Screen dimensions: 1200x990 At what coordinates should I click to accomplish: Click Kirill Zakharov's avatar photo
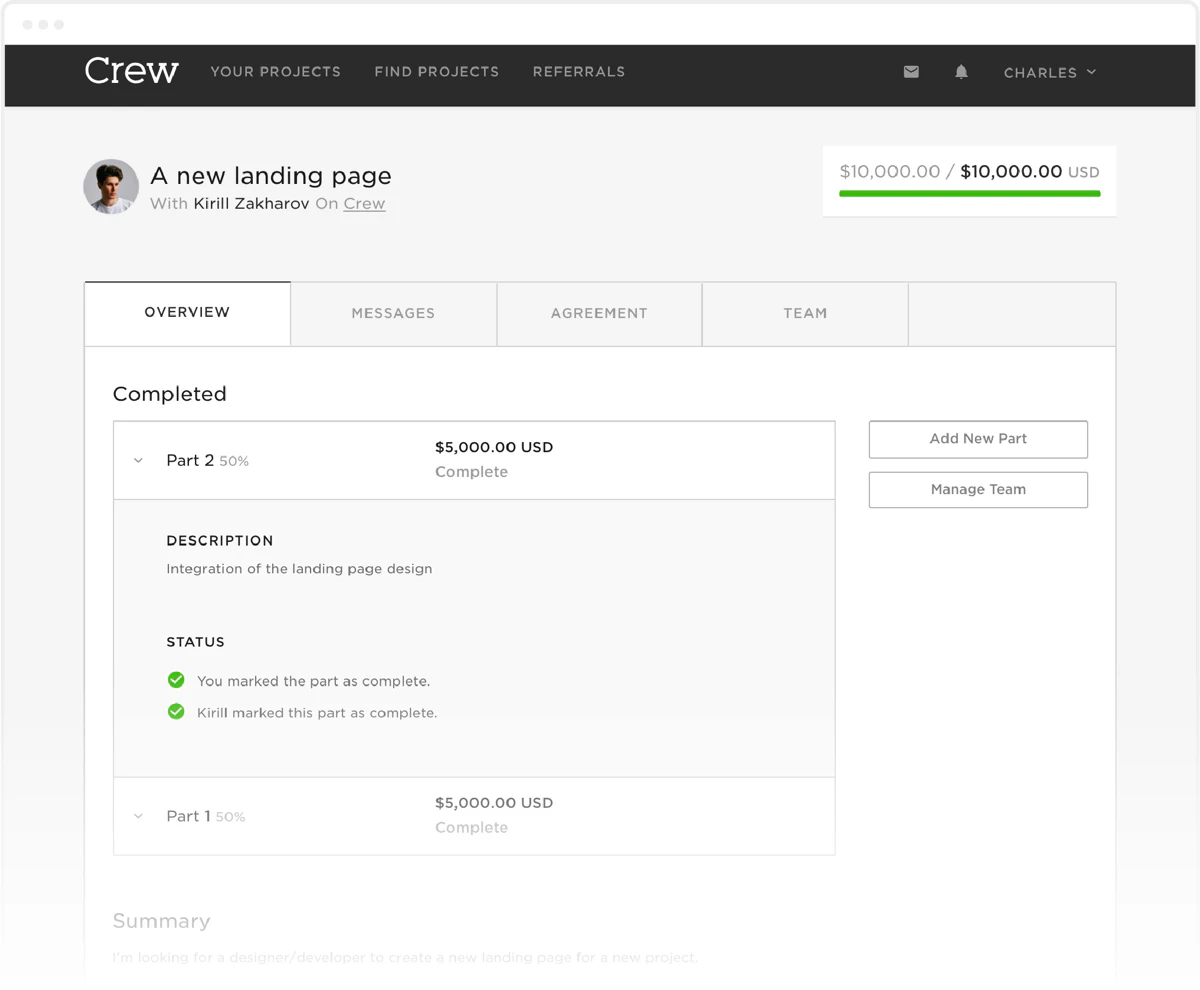(x=111, y=186)
